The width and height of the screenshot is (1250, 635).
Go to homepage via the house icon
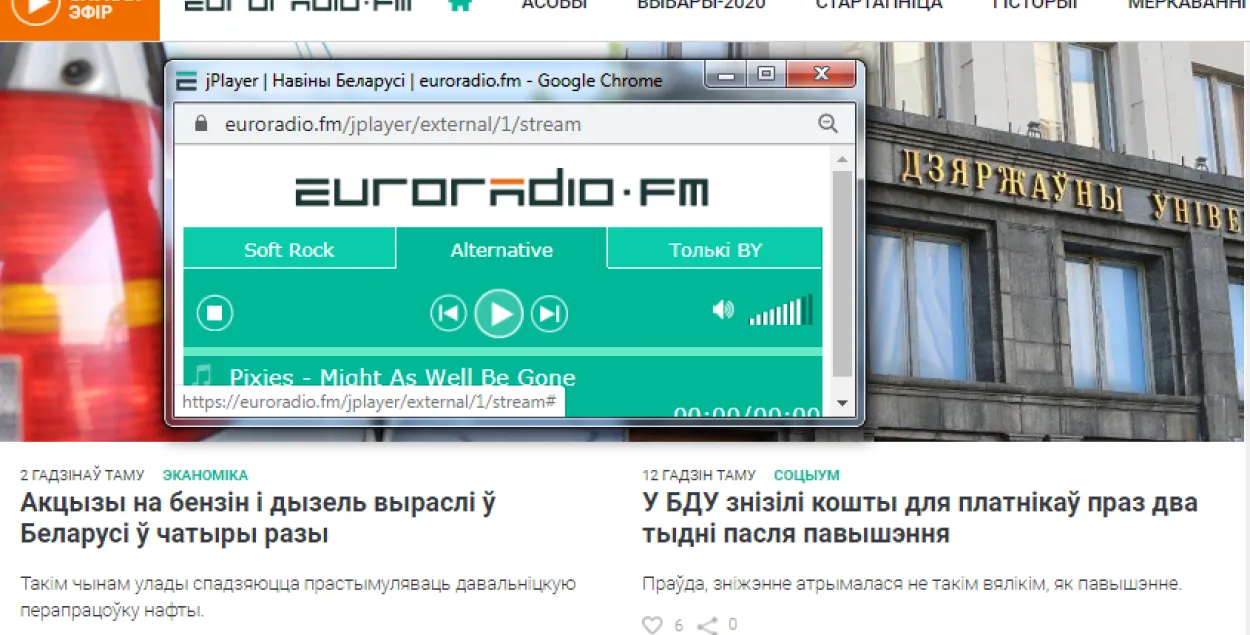pyautogui.click(x=460, y=4)
